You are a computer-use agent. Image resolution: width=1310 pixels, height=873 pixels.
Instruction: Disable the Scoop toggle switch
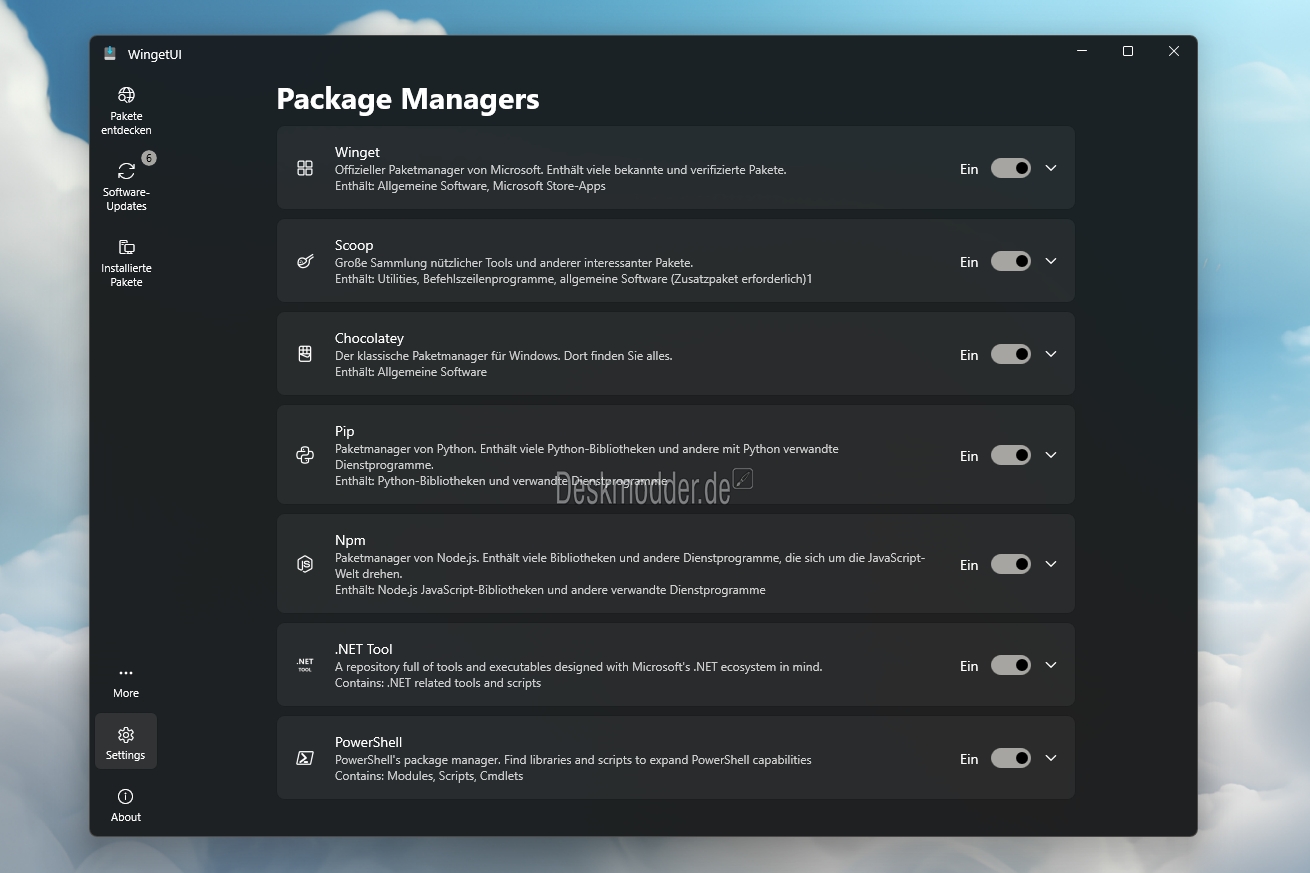(1011, 261)
